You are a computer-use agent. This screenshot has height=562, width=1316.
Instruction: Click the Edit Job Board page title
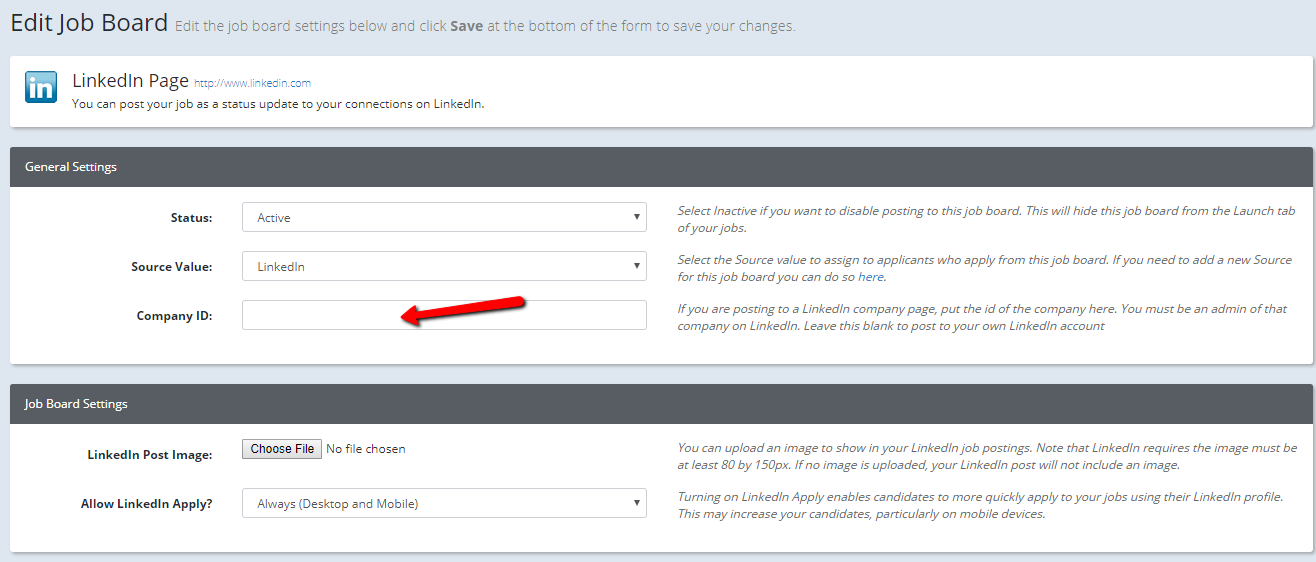click(89, 23)
